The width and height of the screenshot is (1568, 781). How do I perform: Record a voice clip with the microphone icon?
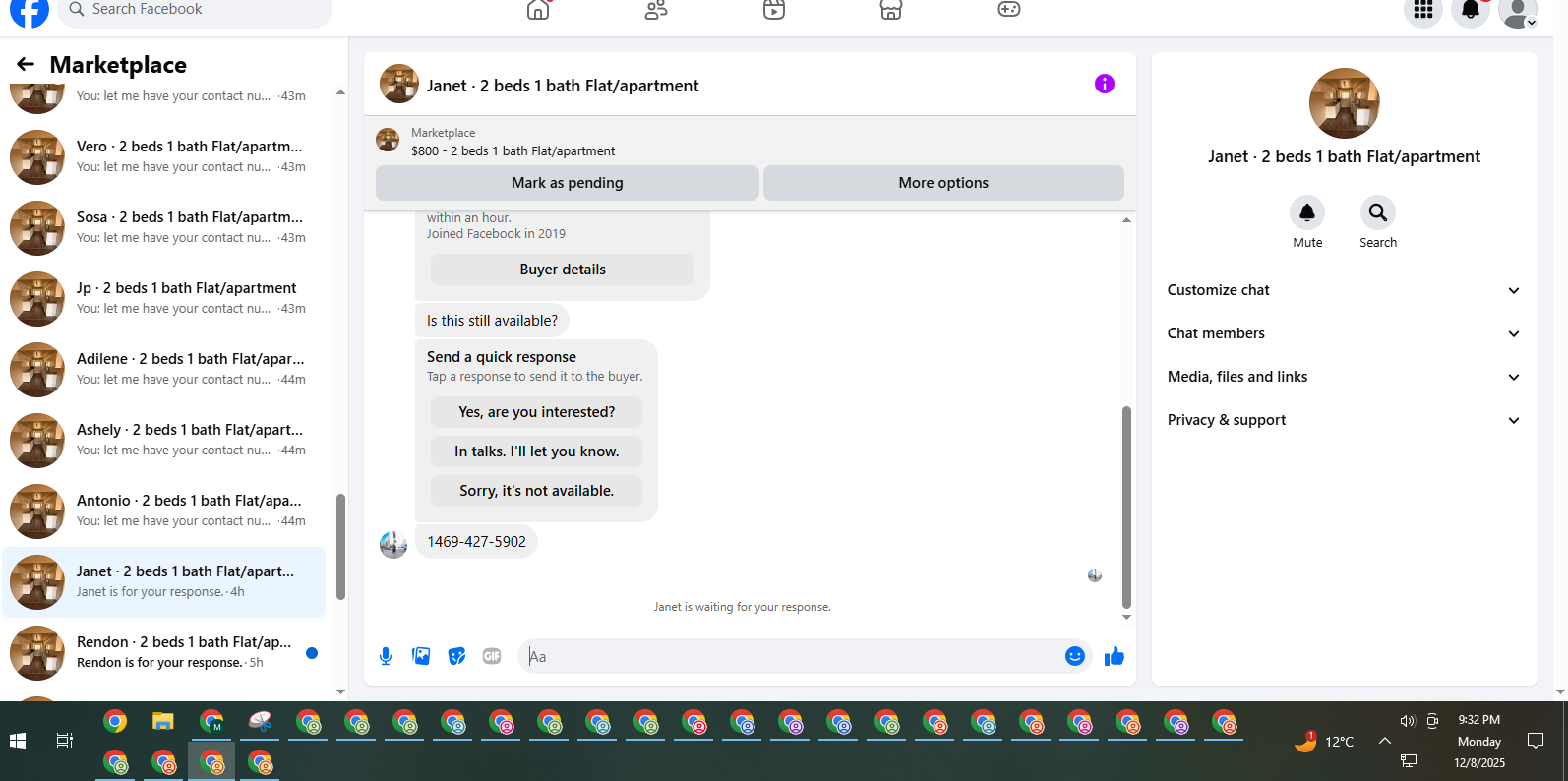(x=386, y=656)
